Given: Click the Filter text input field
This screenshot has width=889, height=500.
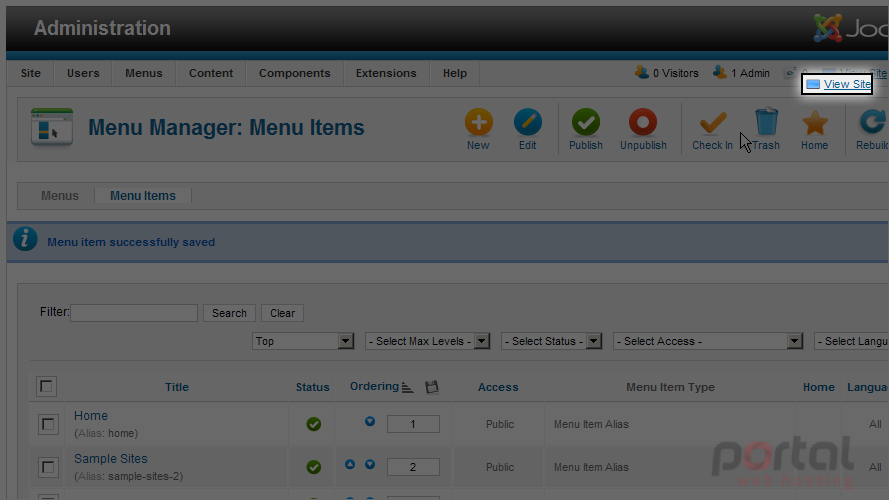Looking at the screenshot, I should 134,313.
